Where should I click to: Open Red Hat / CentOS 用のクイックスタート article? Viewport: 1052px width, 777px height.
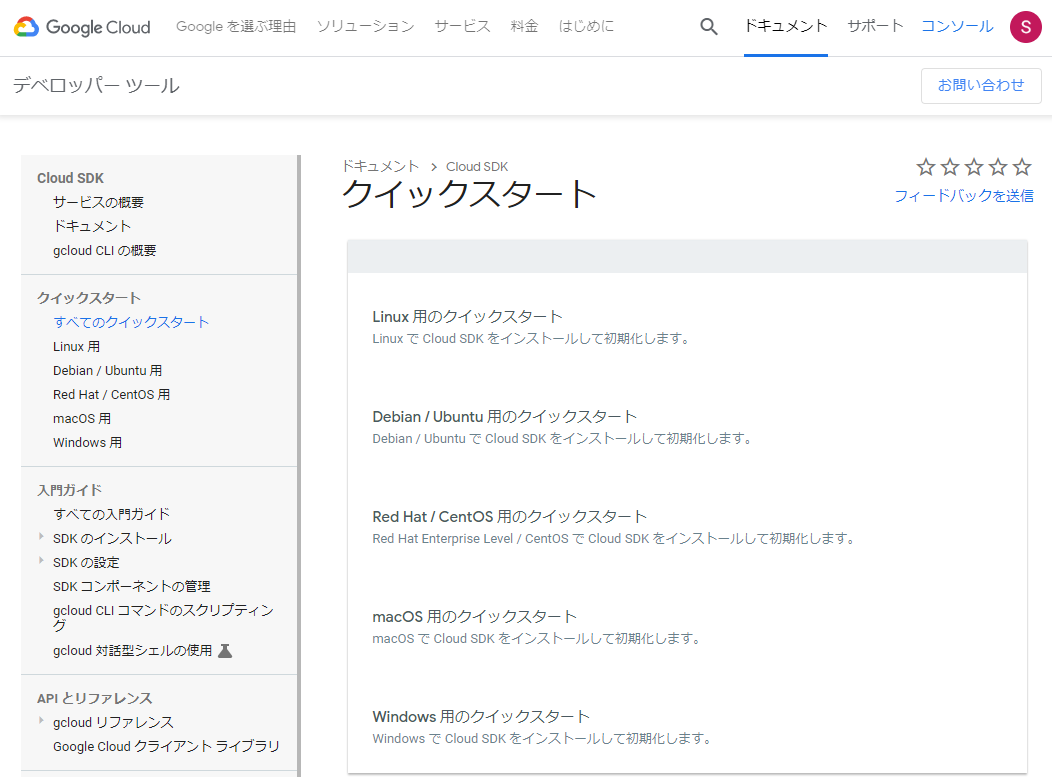[x=509, y=517]
